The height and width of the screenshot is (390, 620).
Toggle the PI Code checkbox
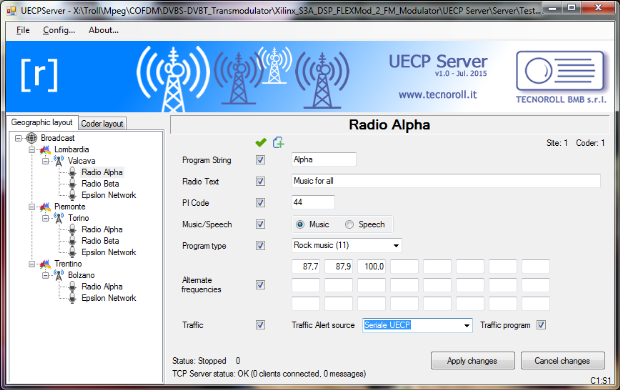click(x=260, y=203)
